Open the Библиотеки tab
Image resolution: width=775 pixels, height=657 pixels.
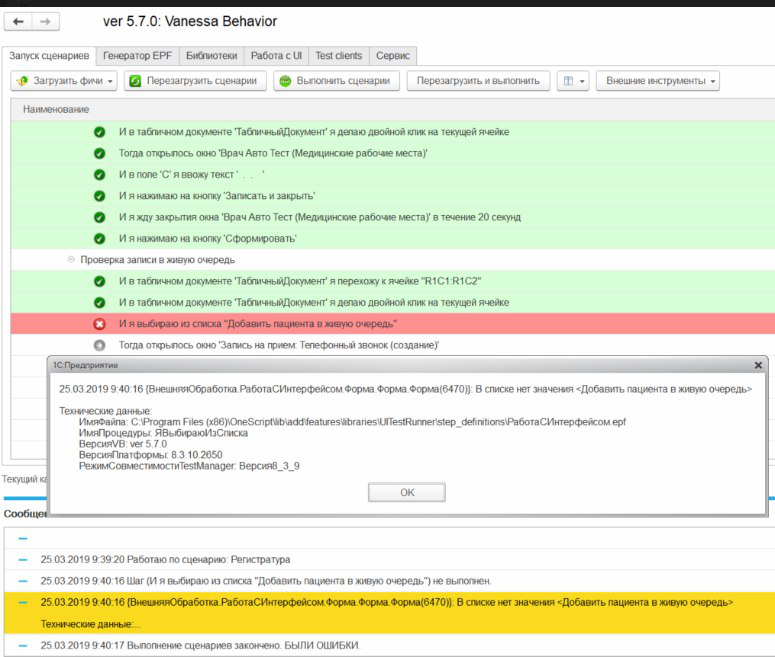212,56
